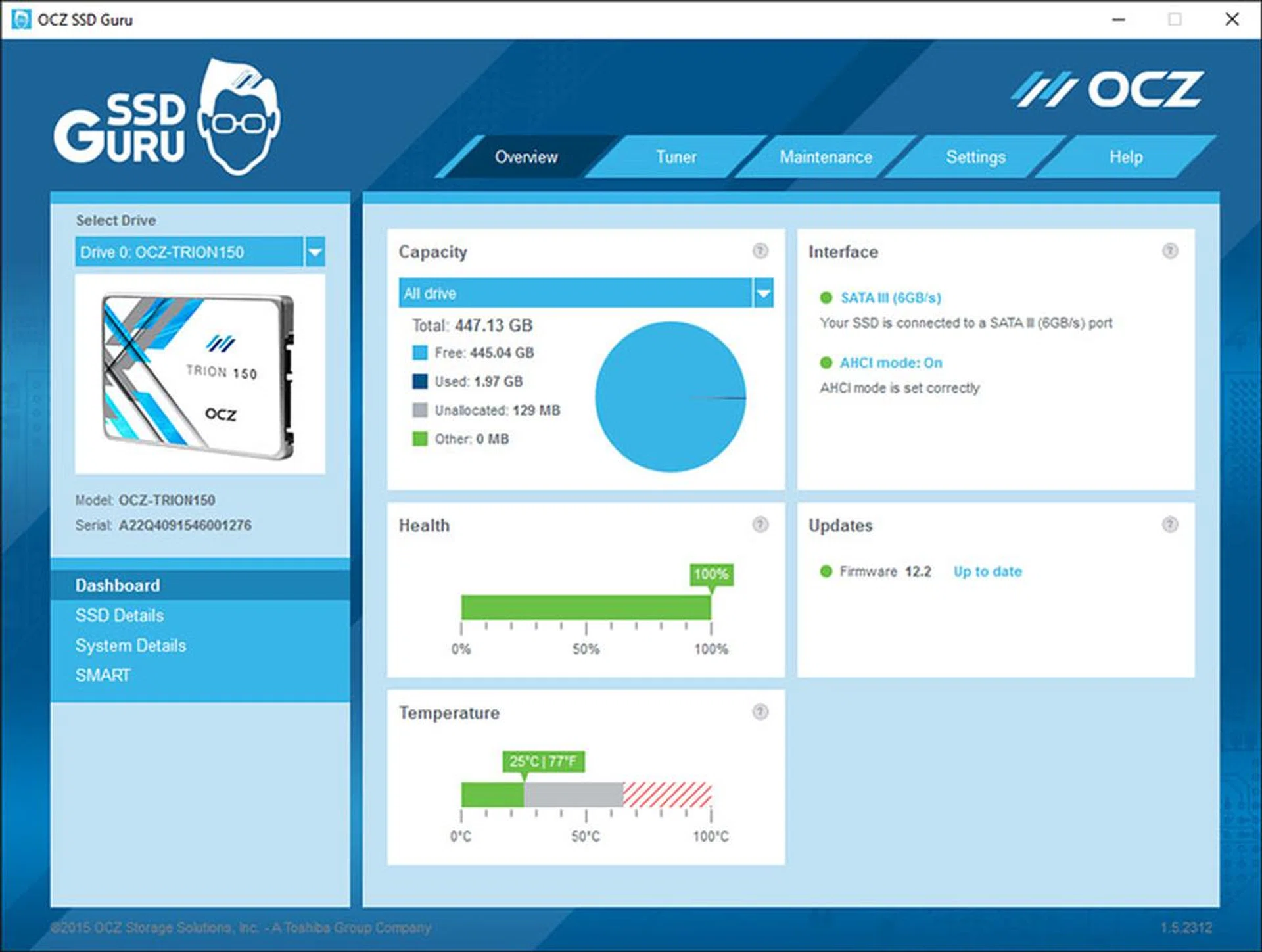The height and width of the screenshot is (952, 1262).
Task: Click the Interface panel help icon
Action: pyautogui.click(x=1170, y=250)
